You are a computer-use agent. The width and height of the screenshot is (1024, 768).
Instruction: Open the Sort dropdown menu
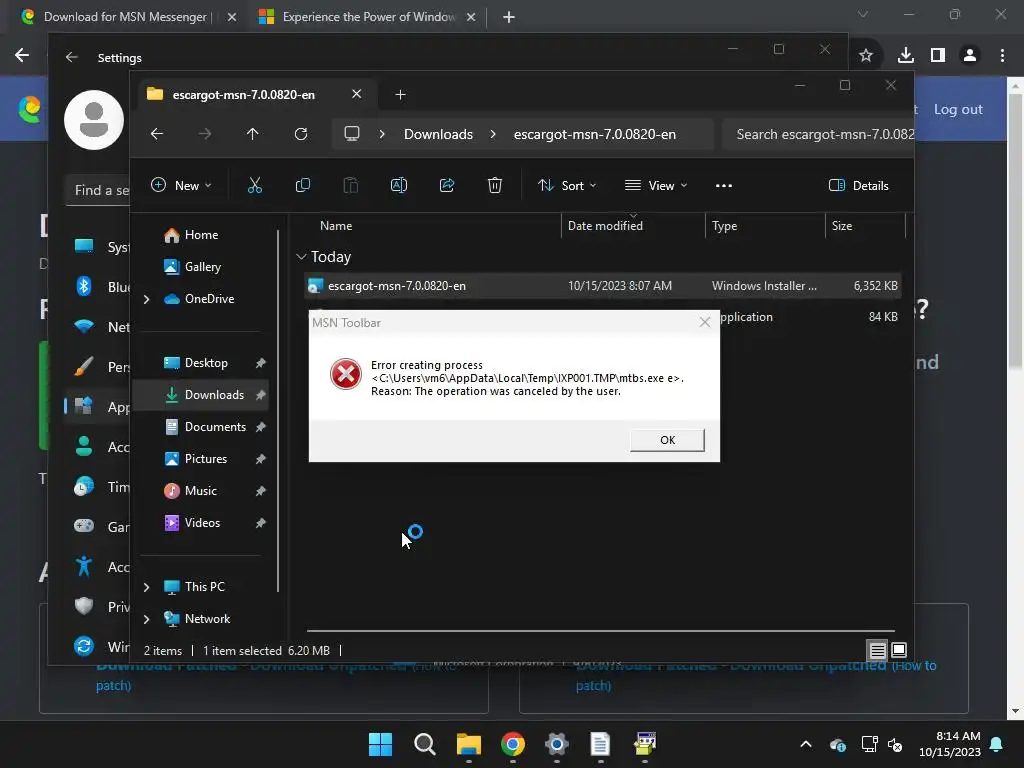[x=567, y=185]
